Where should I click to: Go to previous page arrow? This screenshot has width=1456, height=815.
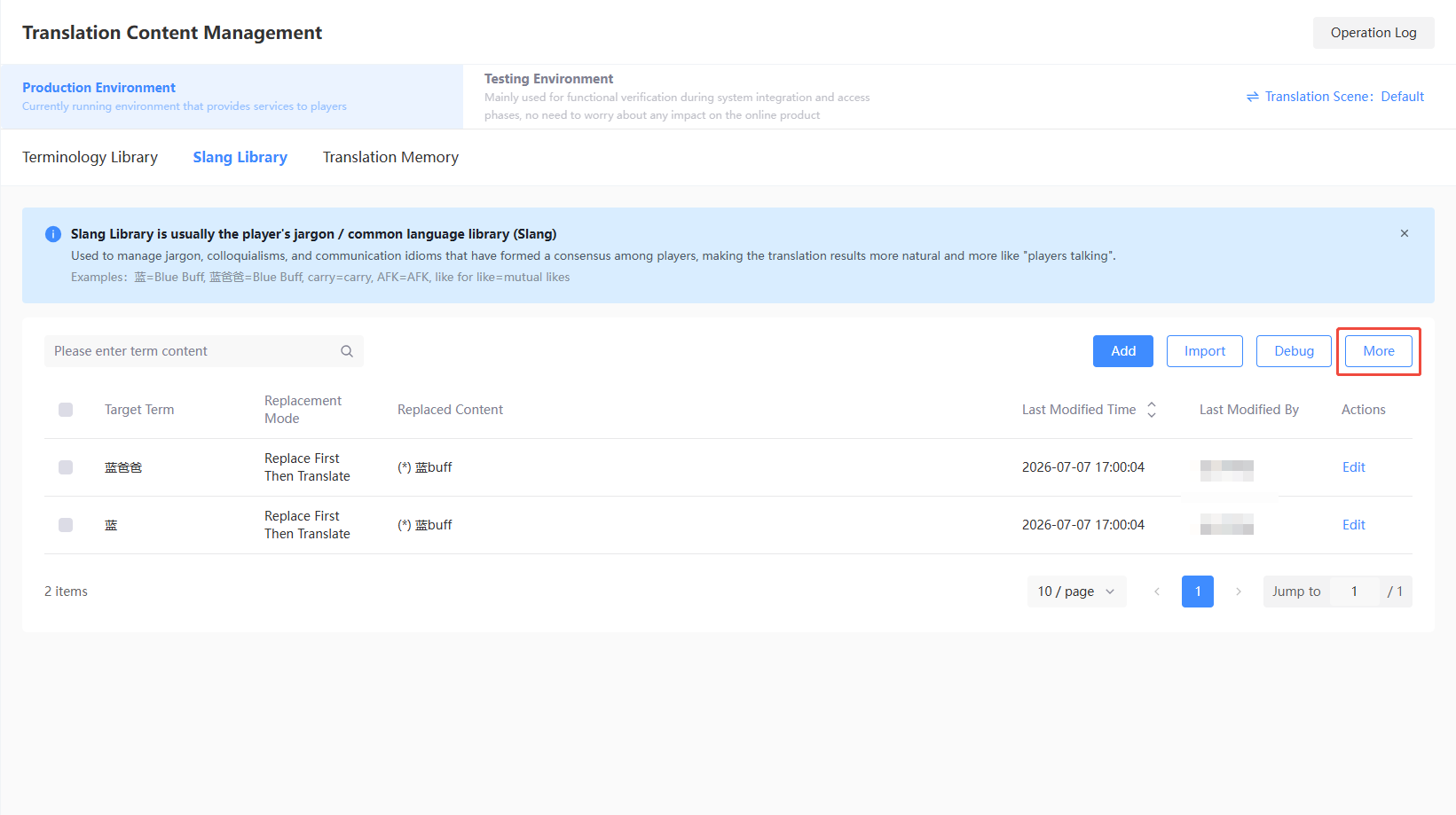(x=1157, y=592)
